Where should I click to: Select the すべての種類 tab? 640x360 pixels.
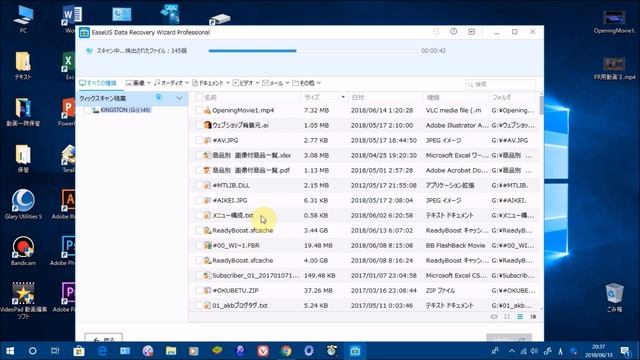pyautogui.click(x=98, y=83)
